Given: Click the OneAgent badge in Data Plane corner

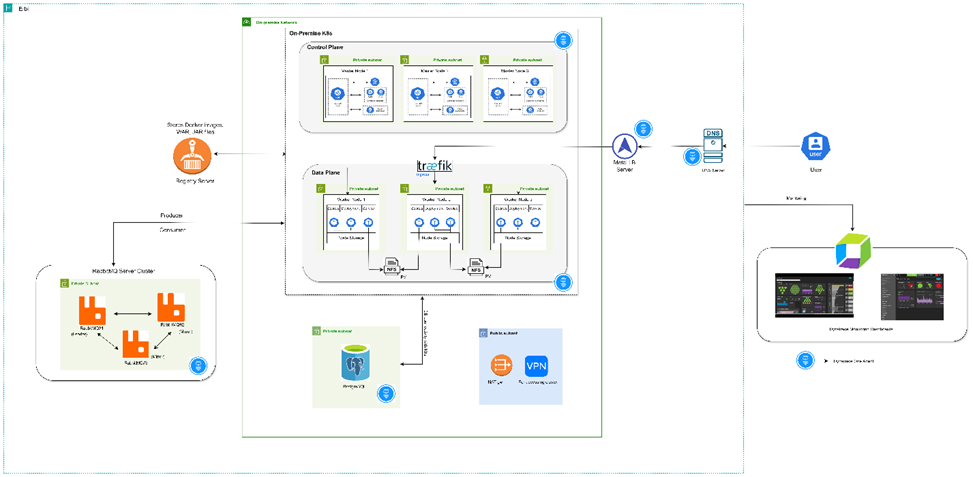Looking at the screenshot, I should point(563,283).
